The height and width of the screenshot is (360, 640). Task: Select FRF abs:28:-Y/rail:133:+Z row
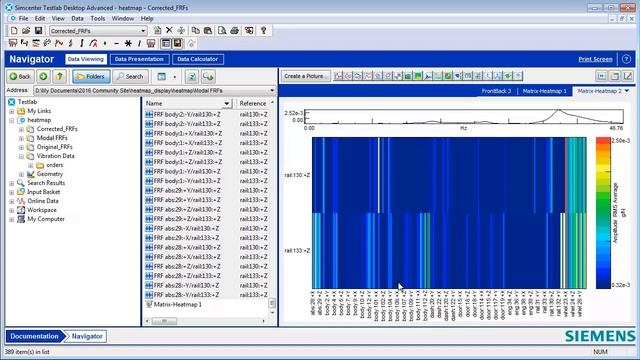click(x=187, y=295)
